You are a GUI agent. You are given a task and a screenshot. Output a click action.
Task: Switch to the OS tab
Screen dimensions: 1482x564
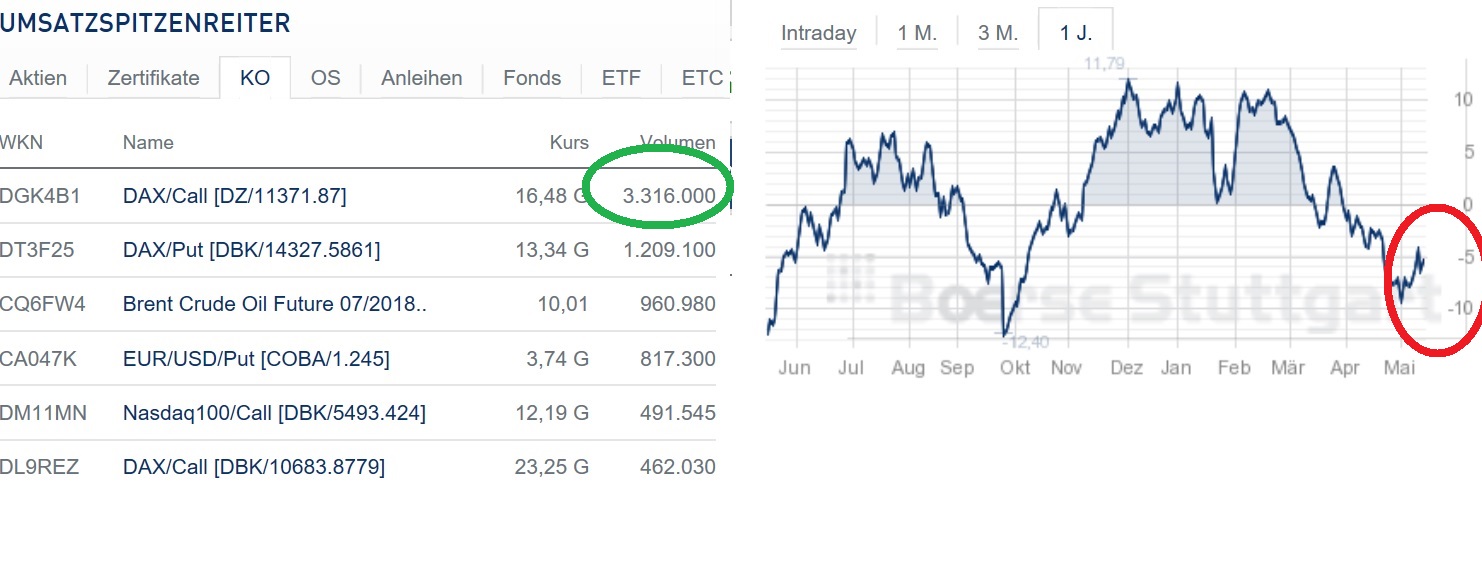click(325, 78)
